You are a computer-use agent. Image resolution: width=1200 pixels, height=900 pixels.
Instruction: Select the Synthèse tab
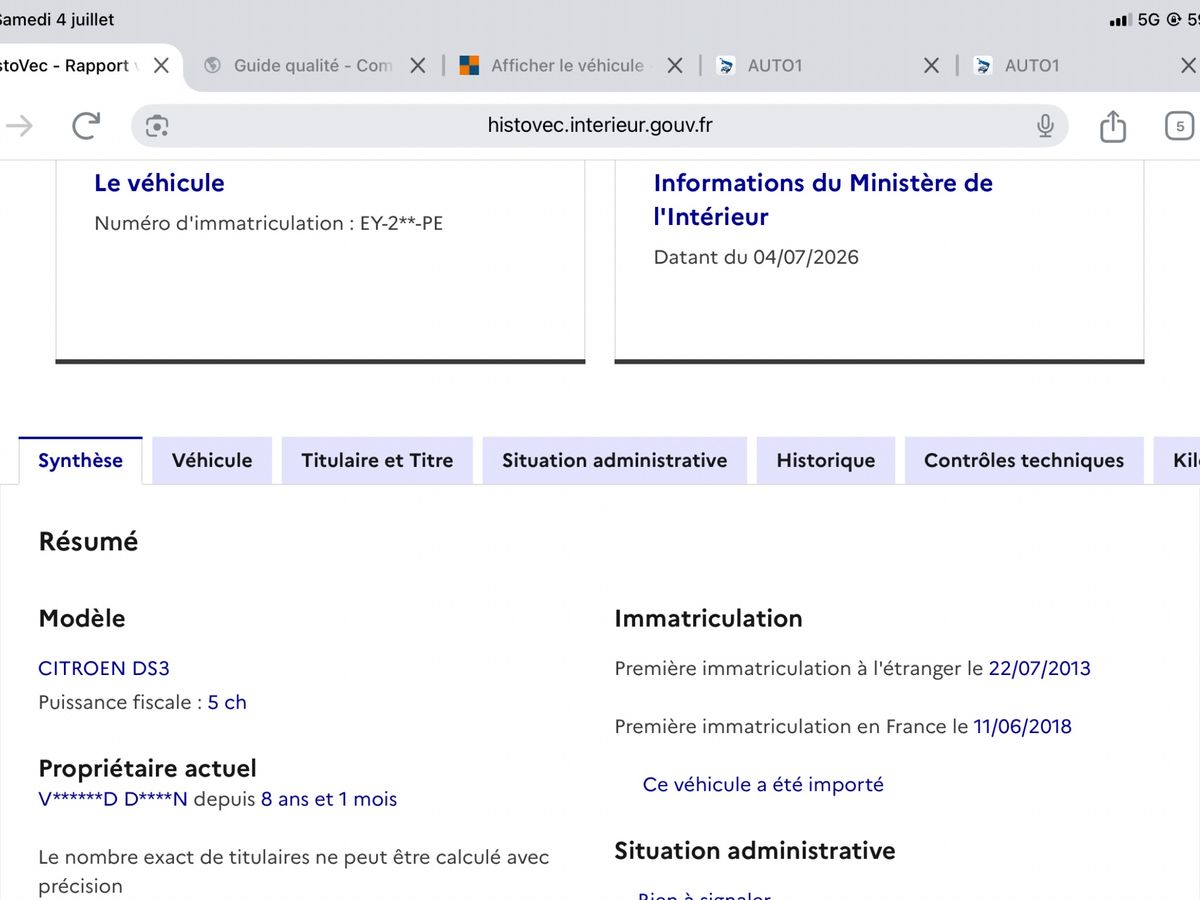click(80, 461)
